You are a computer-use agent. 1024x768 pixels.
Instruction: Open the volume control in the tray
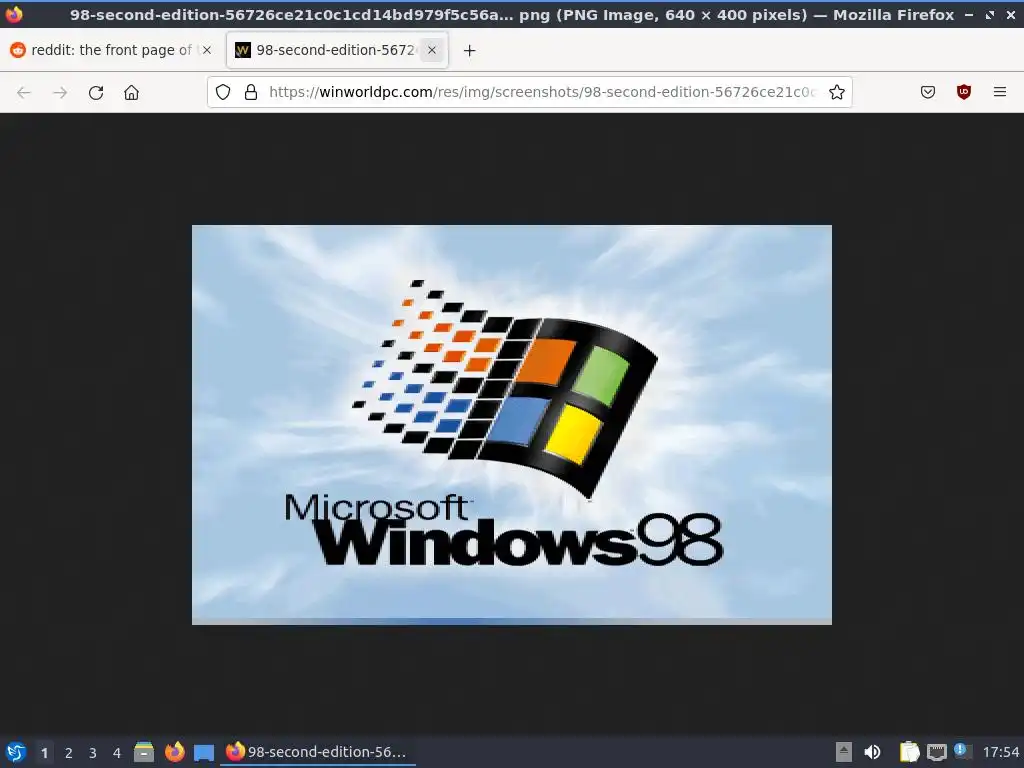coord(872,752)
